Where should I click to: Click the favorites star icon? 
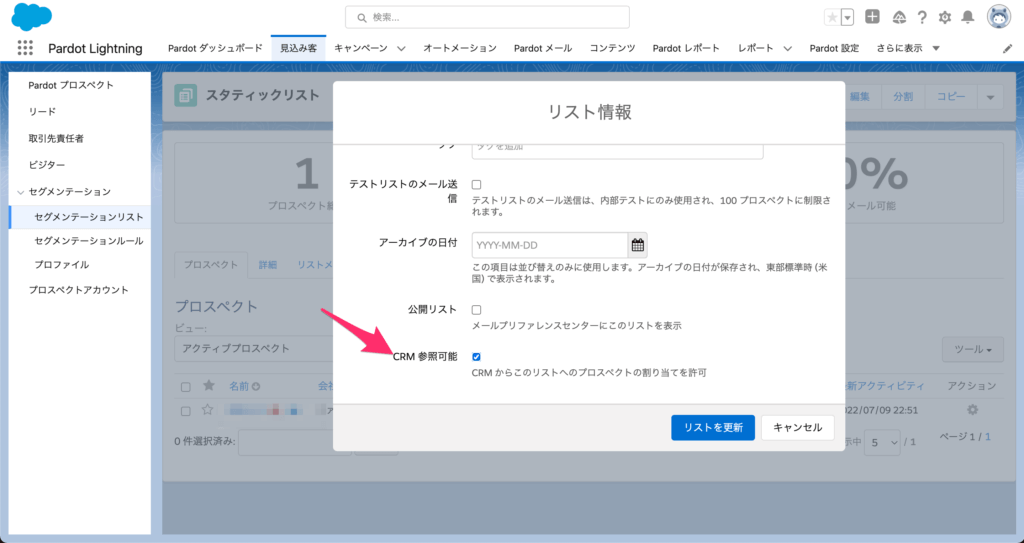click(832, 18)
